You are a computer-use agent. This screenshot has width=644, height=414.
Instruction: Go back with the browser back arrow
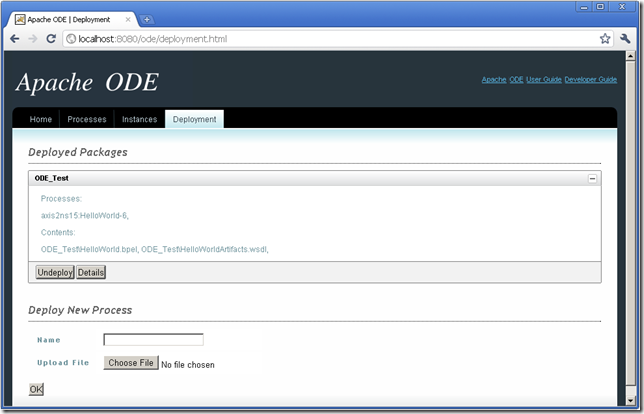click(x=14, y=39)
